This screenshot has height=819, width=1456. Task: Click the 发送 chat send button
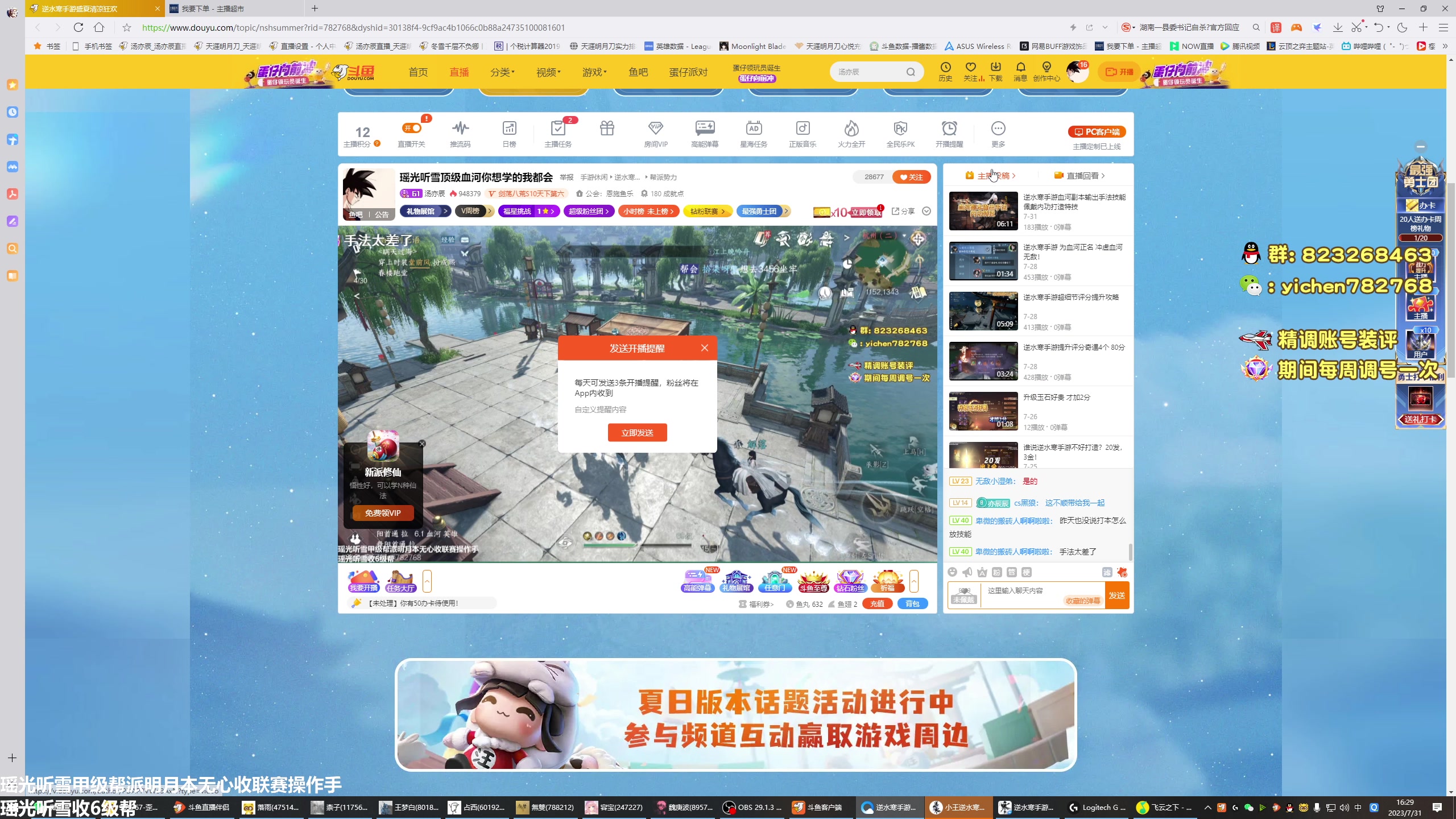coord(1116,595)
